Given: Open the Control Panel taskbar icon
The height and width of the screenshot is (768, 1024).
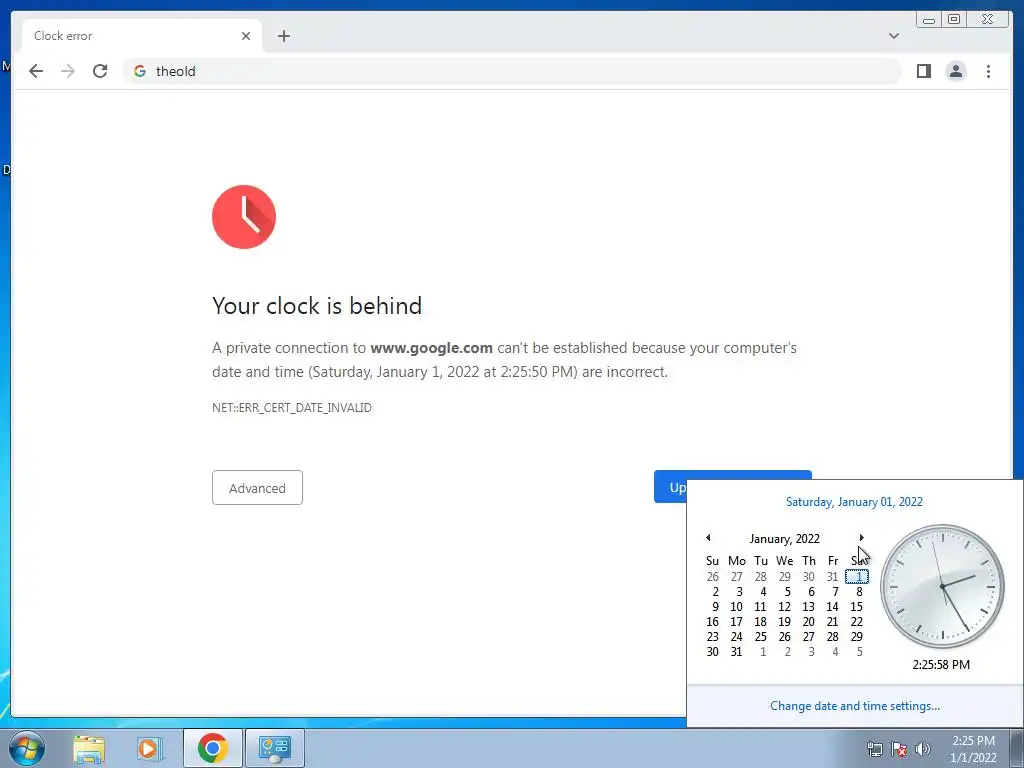Looking at the screenshot, I should (274, 748).
